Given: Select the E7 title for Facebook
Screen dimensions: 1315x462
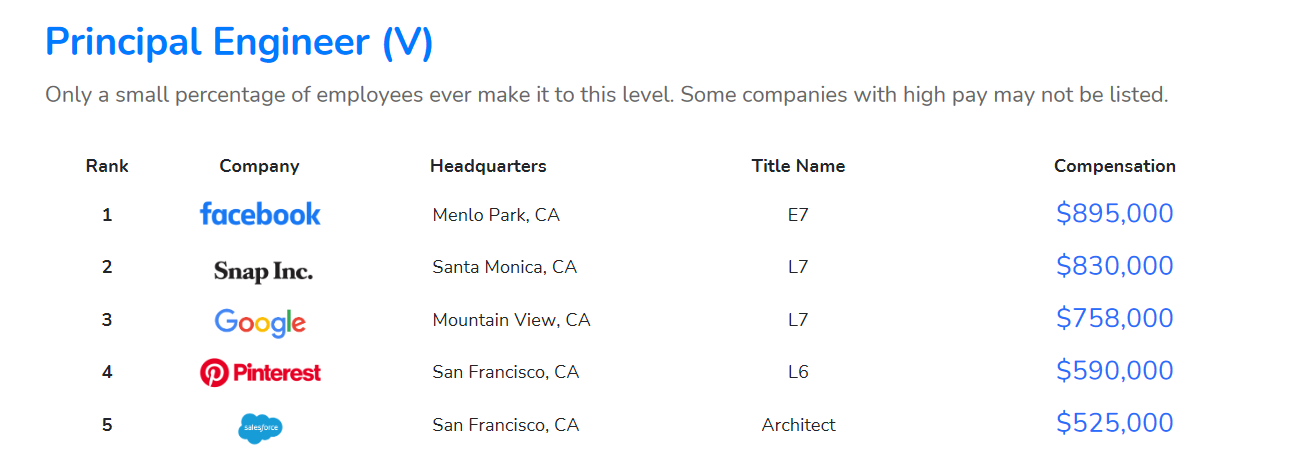Looking at the screenshot, I should click(x=798, y=215).
